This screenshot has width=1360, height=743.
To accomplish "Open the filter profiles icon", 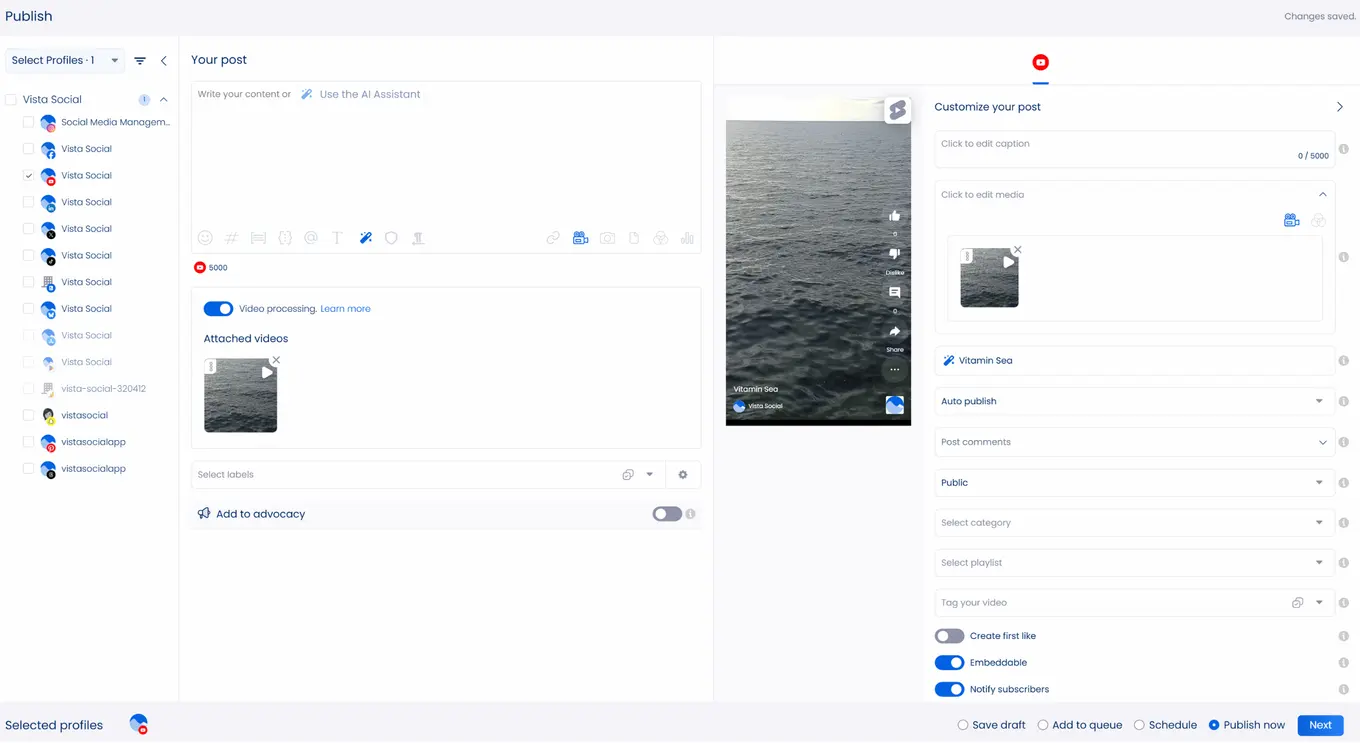I will 140,61.
